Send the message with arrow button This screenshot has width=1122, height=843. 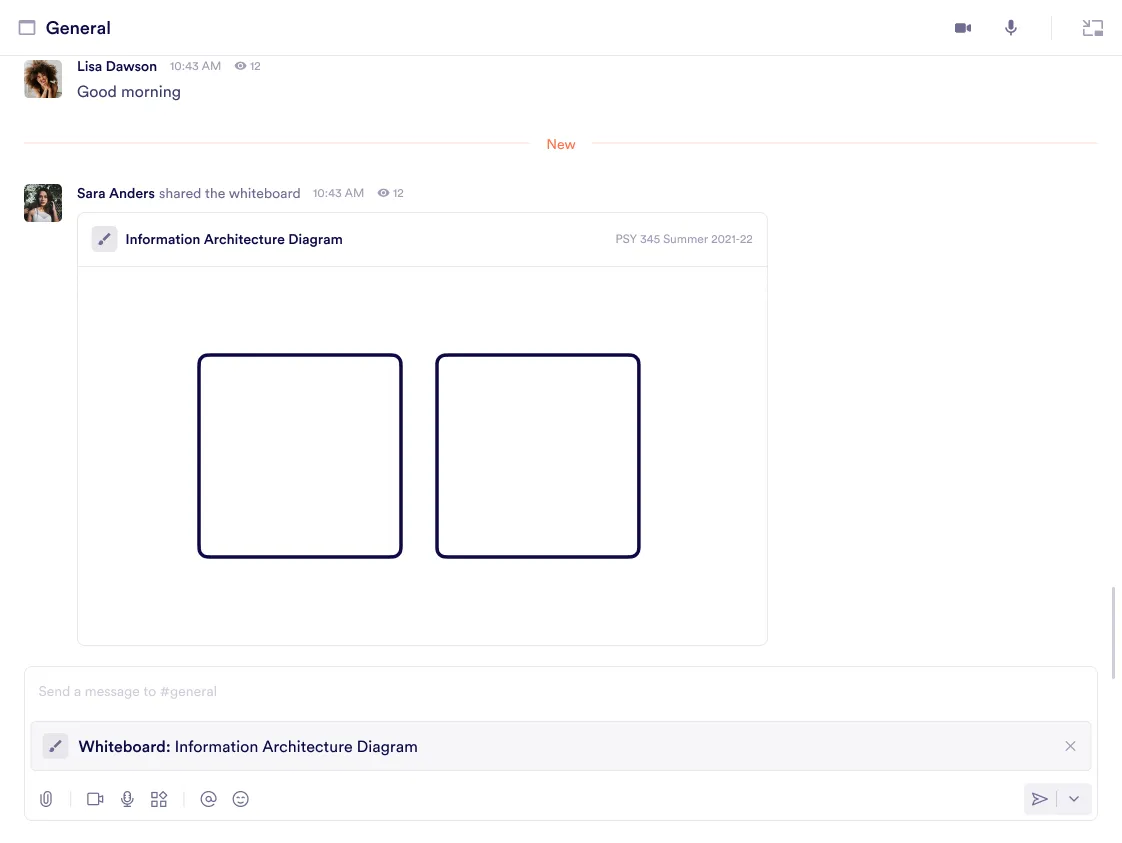(1040, 799)
